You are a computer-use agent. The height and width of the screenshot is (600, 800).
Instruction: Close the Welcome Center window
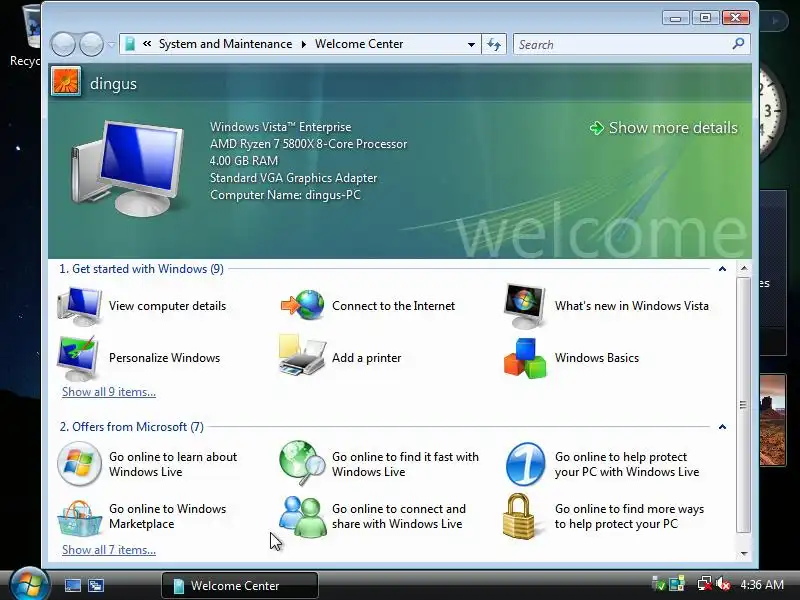tap(735, 18)
